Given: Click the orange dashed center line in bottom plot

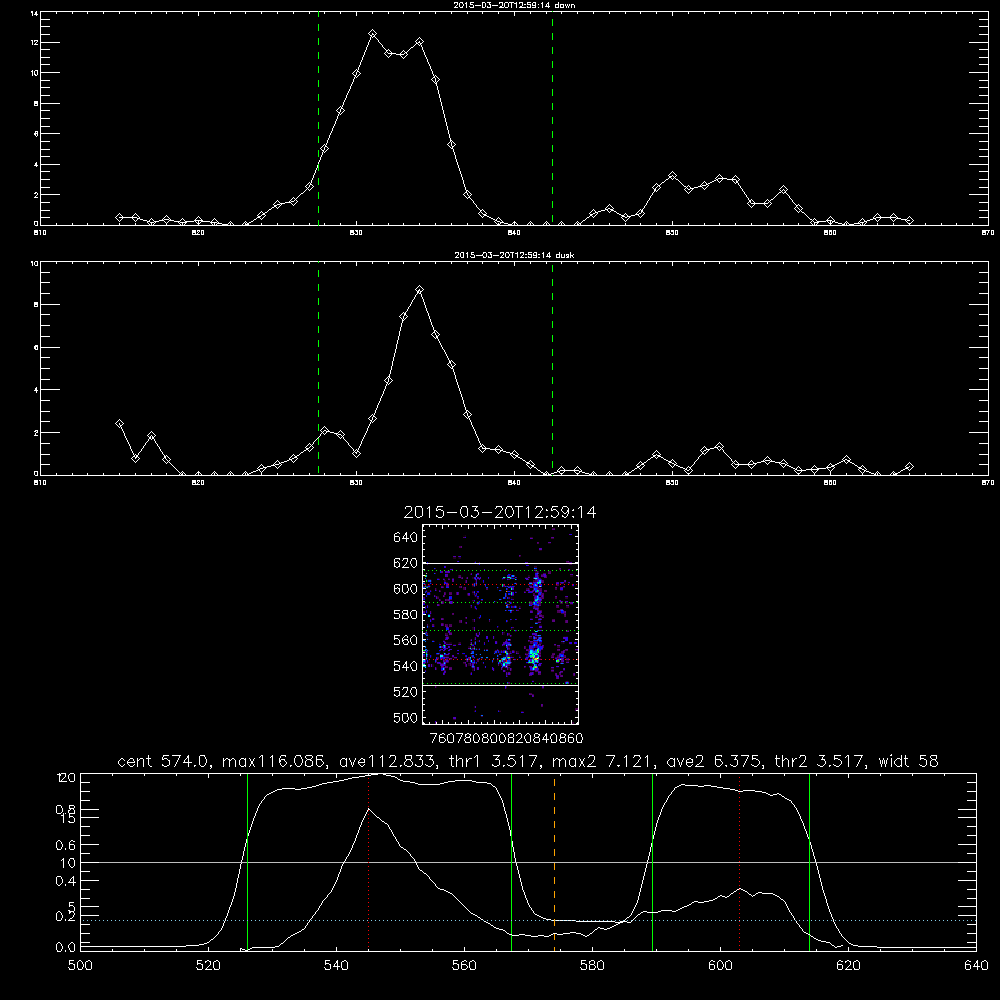Looking at the screenshot, I should pyautogui.click(x=554, y=862).
